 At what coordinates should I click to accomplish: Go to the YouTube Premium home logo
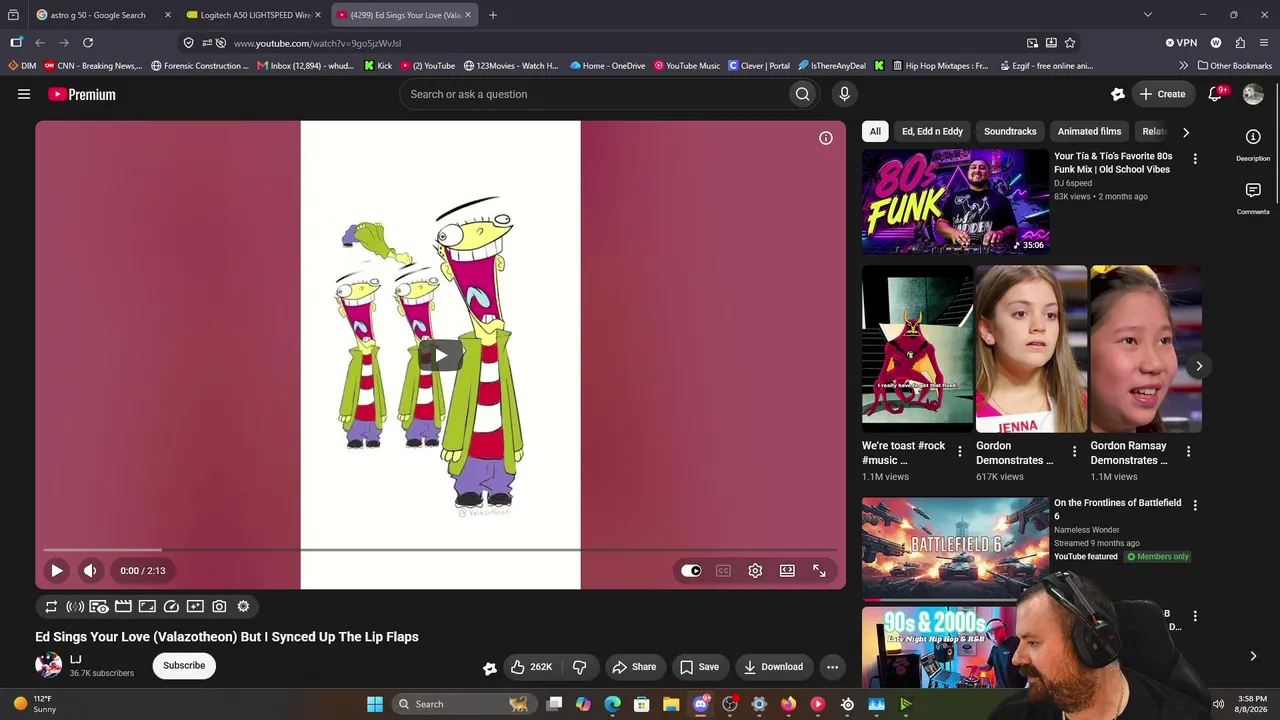[82, 94]
